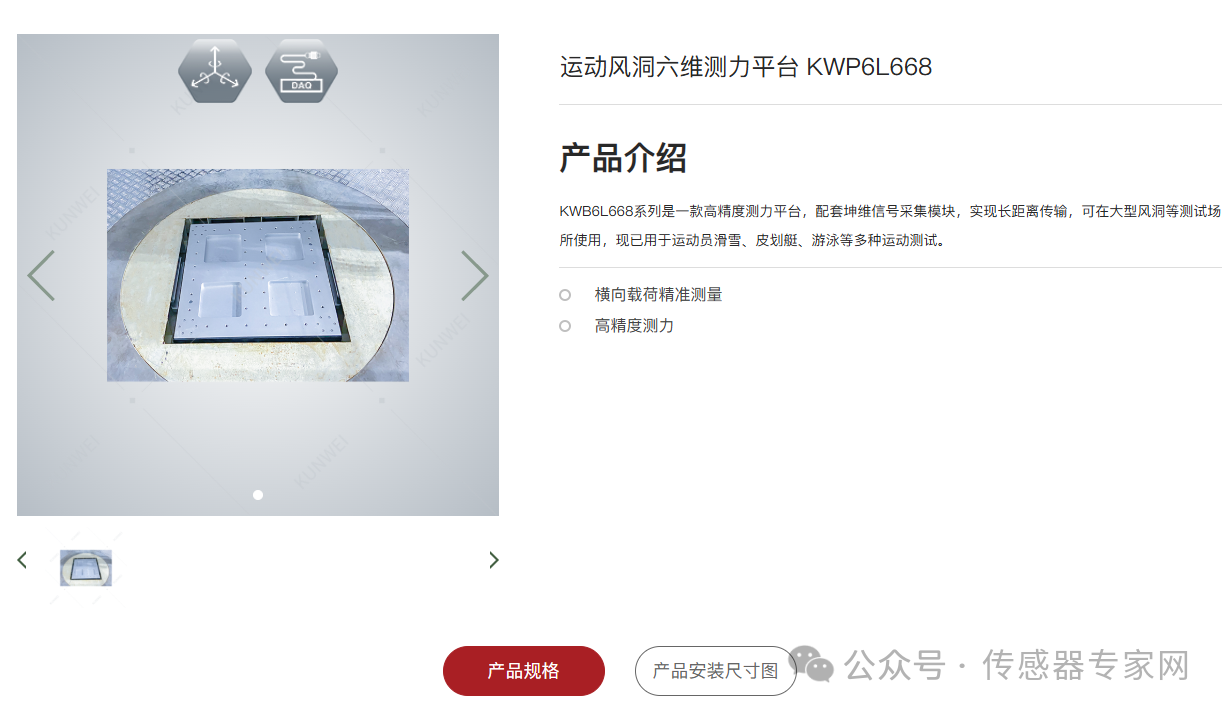Click the white carousel indicator dot
The height and width of the screenshot is (714, 1229).
[x=258, y=495]
